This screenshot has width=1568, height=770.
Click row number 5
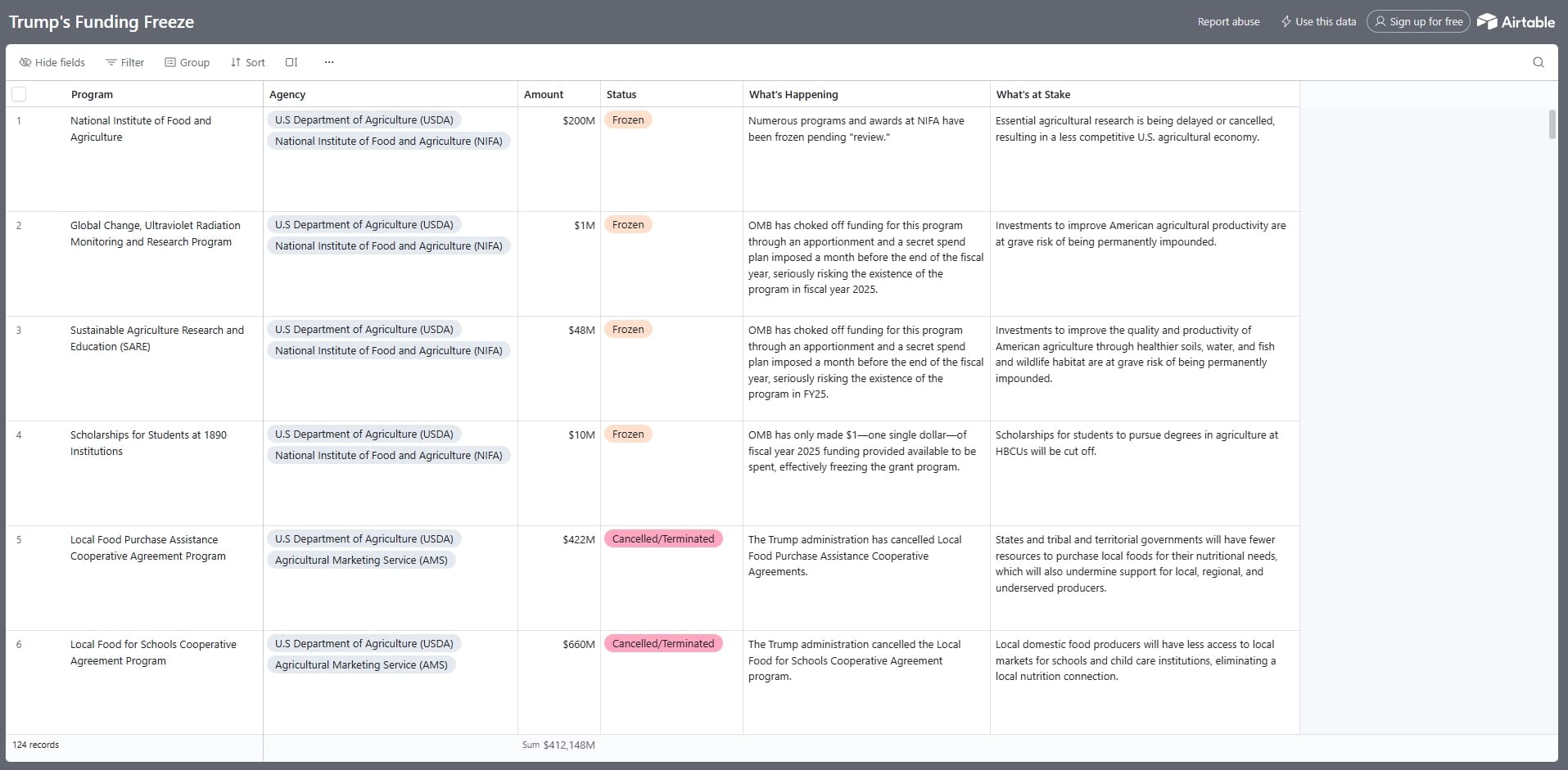19,540
